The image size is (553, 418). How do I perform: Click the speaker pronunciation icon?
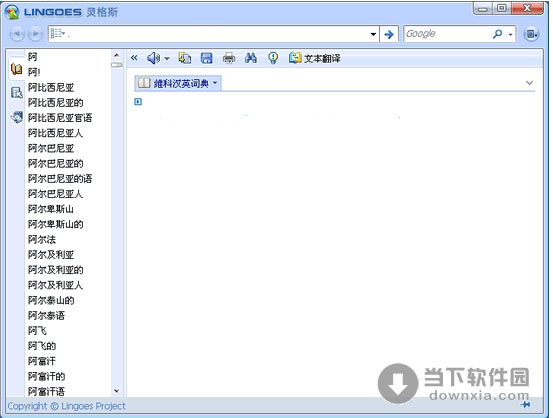click(x=153, y=58)
